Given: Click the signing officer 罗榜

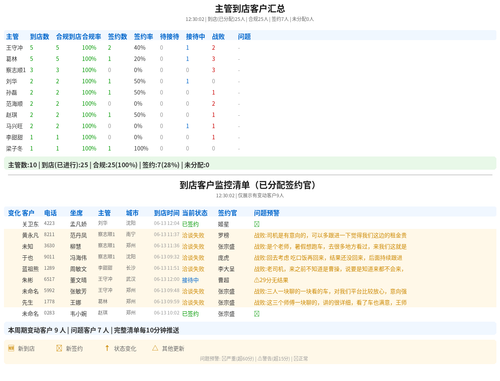Looking at the screenshot, I should (x=224, y=235).
